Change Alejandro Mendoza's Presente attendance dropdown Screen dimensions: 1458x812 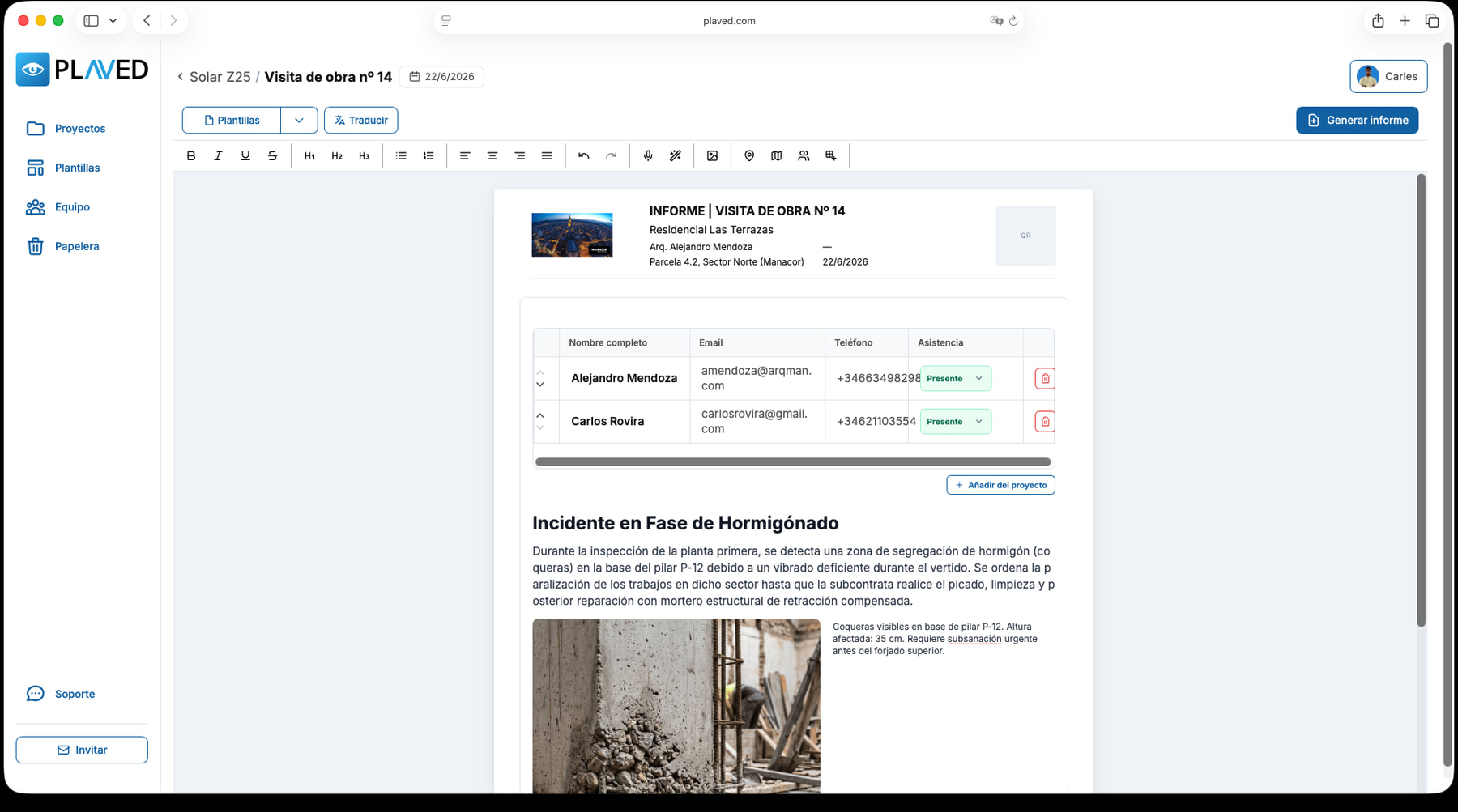tap(956, 378)
